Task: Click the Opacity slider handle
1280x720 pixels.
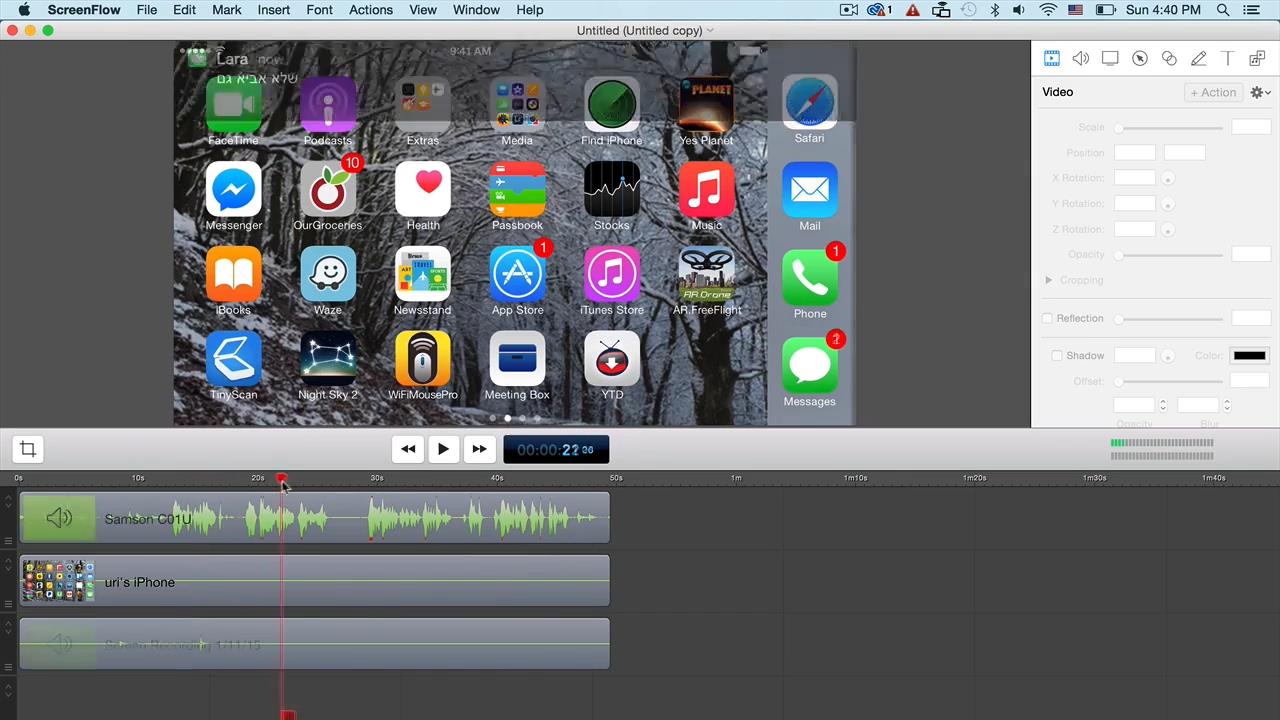Action: click(x=1119, y=255)
